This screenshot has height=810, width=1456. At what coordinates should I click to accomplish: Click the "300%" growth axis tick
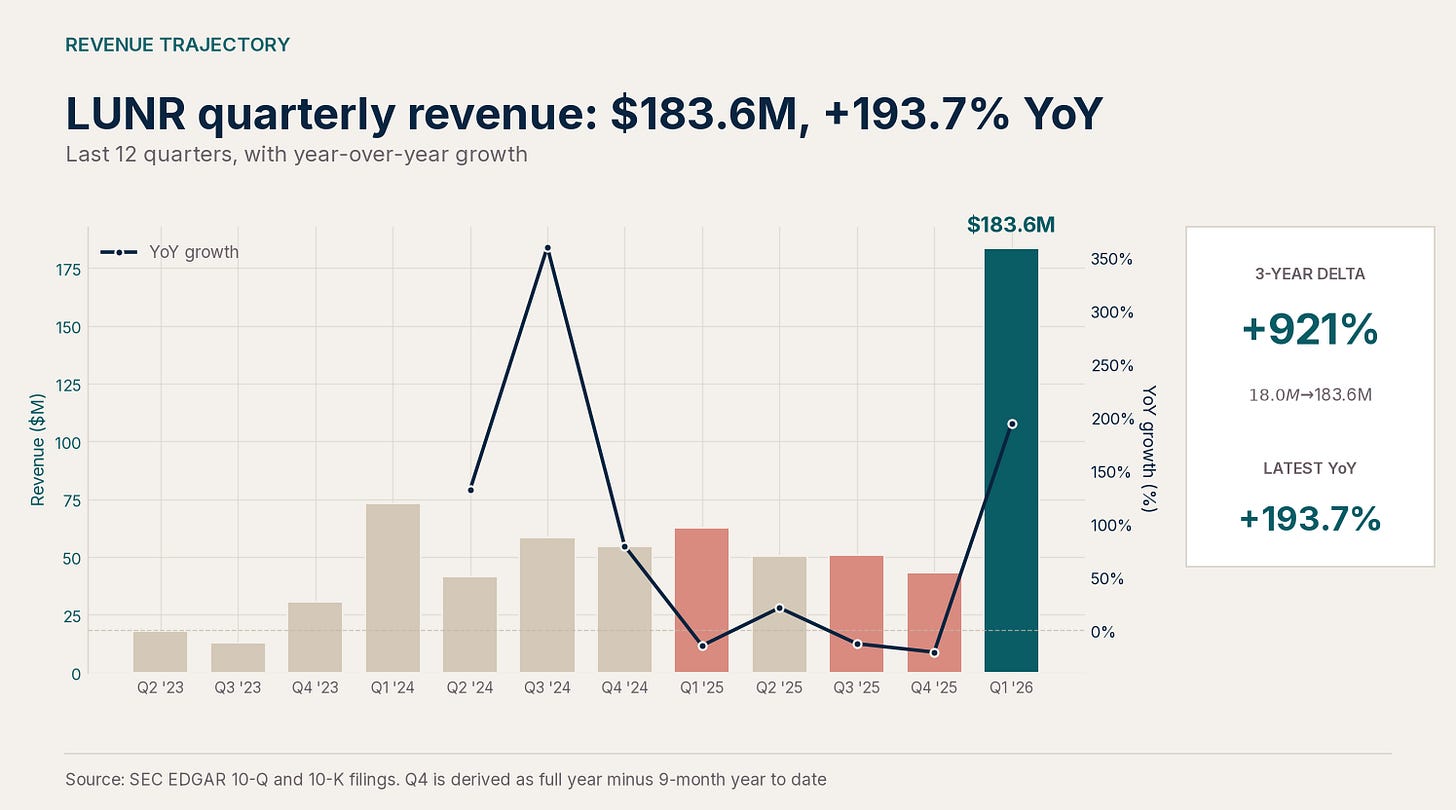[x=1112, y=312]
